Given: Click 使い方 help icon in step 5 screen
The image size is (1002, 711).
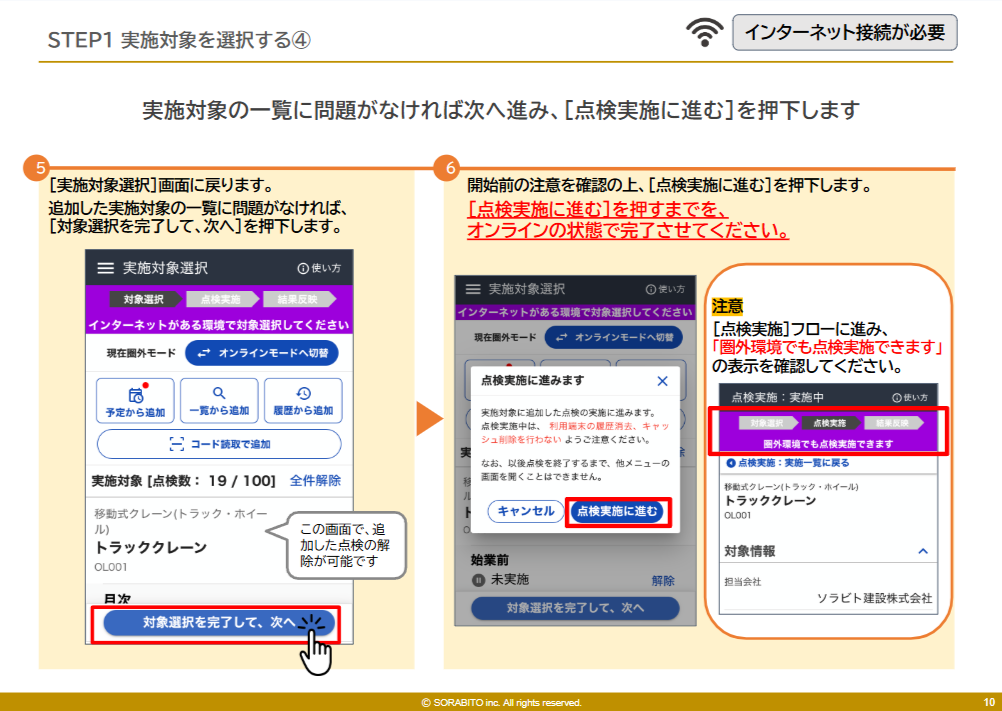Looking at the screenshot, I should click(319, 268).
